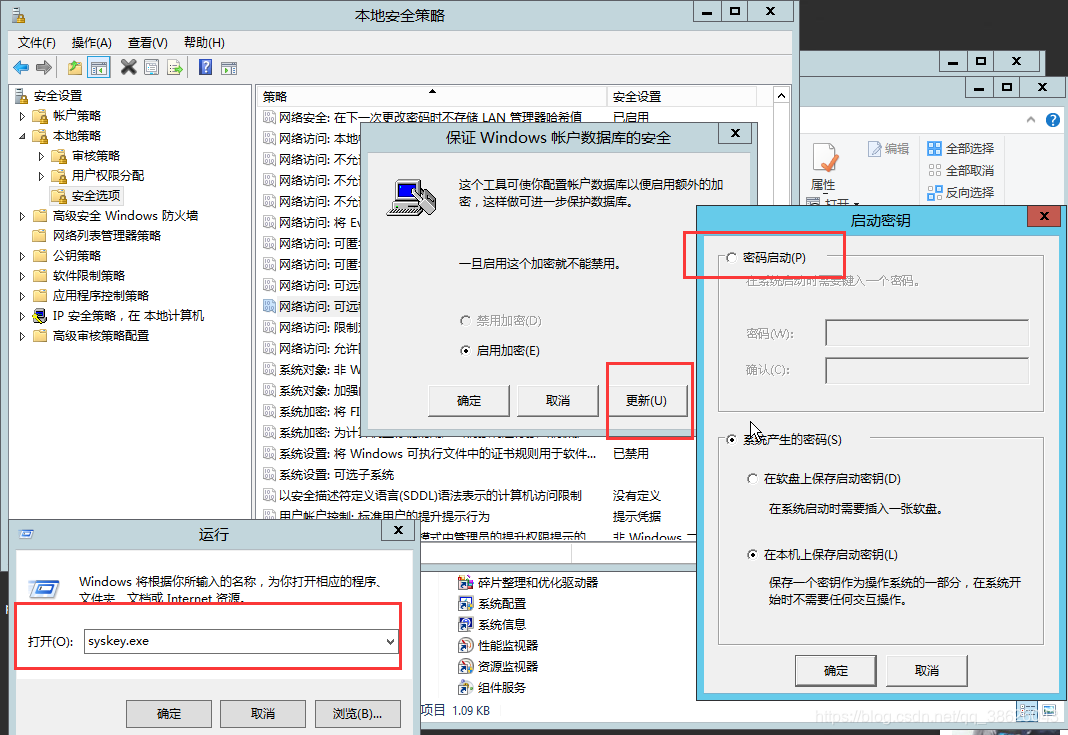Expand the 帐户策略 tree node

[x=22, y=116]
